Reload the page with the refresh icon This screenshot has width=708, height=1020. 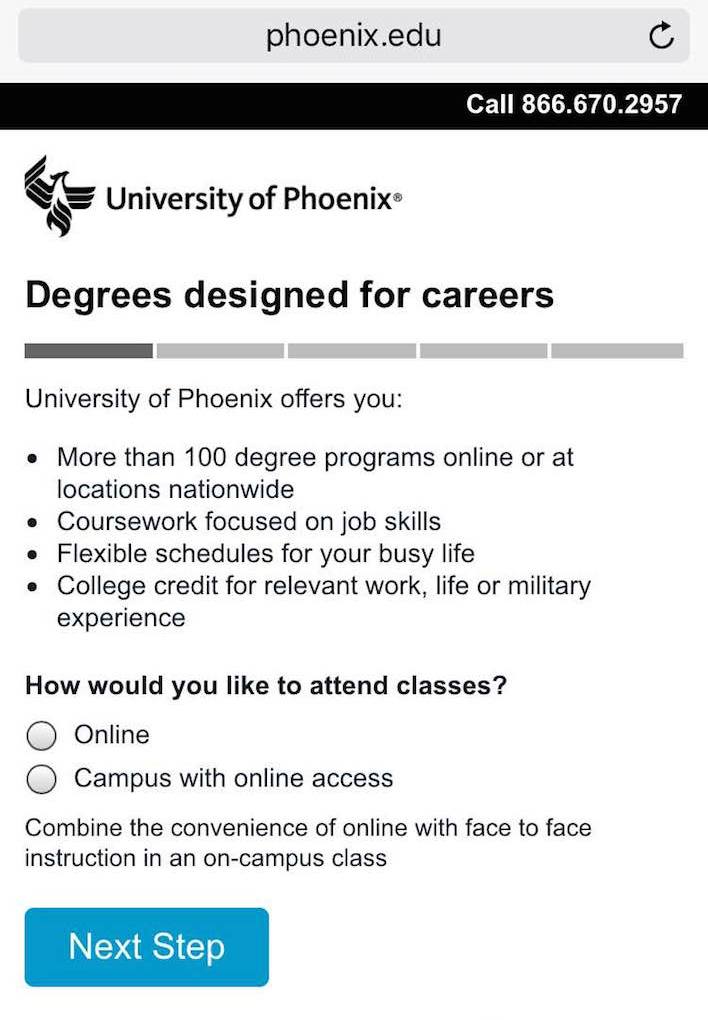click(x=661, y=35)
